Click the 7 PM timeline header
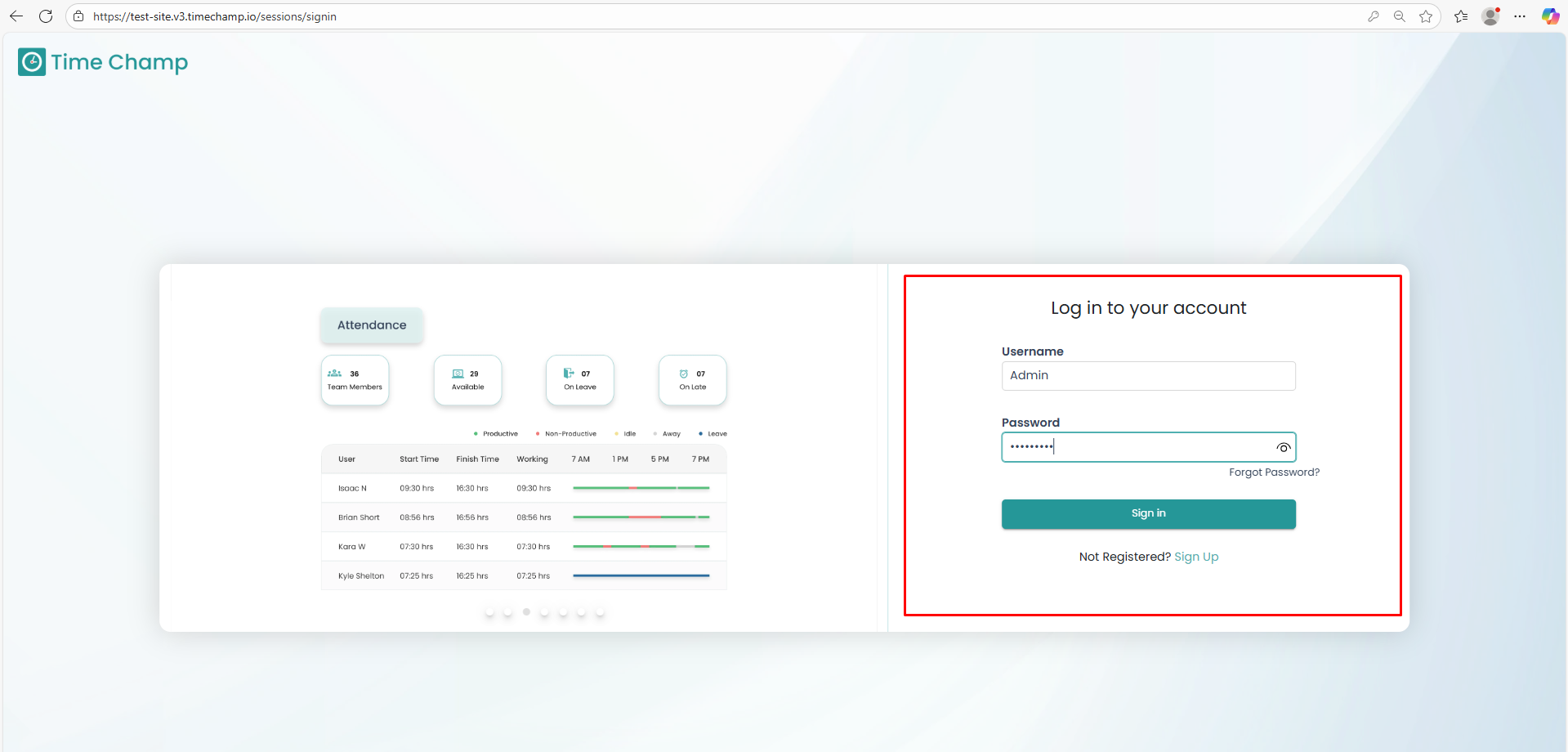Screen dimensions: 1568x752 (x=700, y=459)
